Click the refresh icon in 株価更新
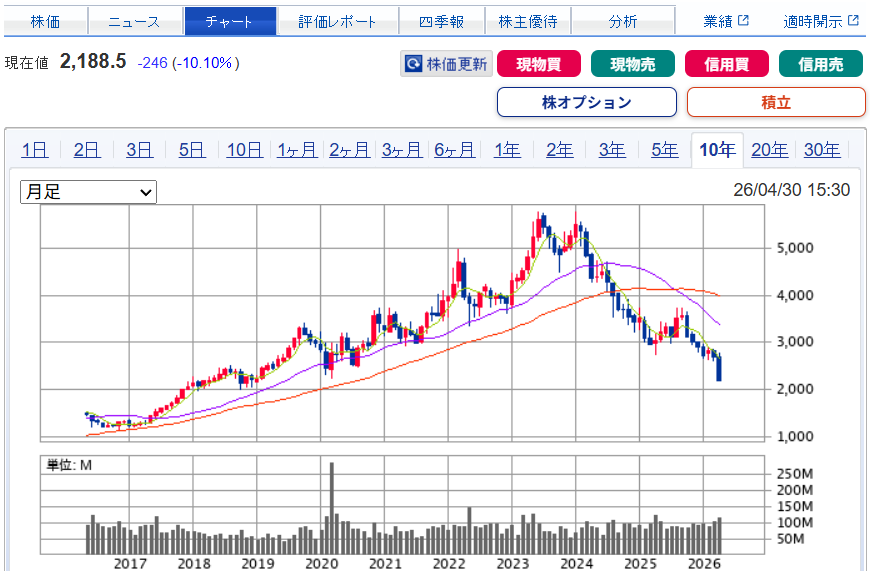The image size is (870, 571). (413, 64)
